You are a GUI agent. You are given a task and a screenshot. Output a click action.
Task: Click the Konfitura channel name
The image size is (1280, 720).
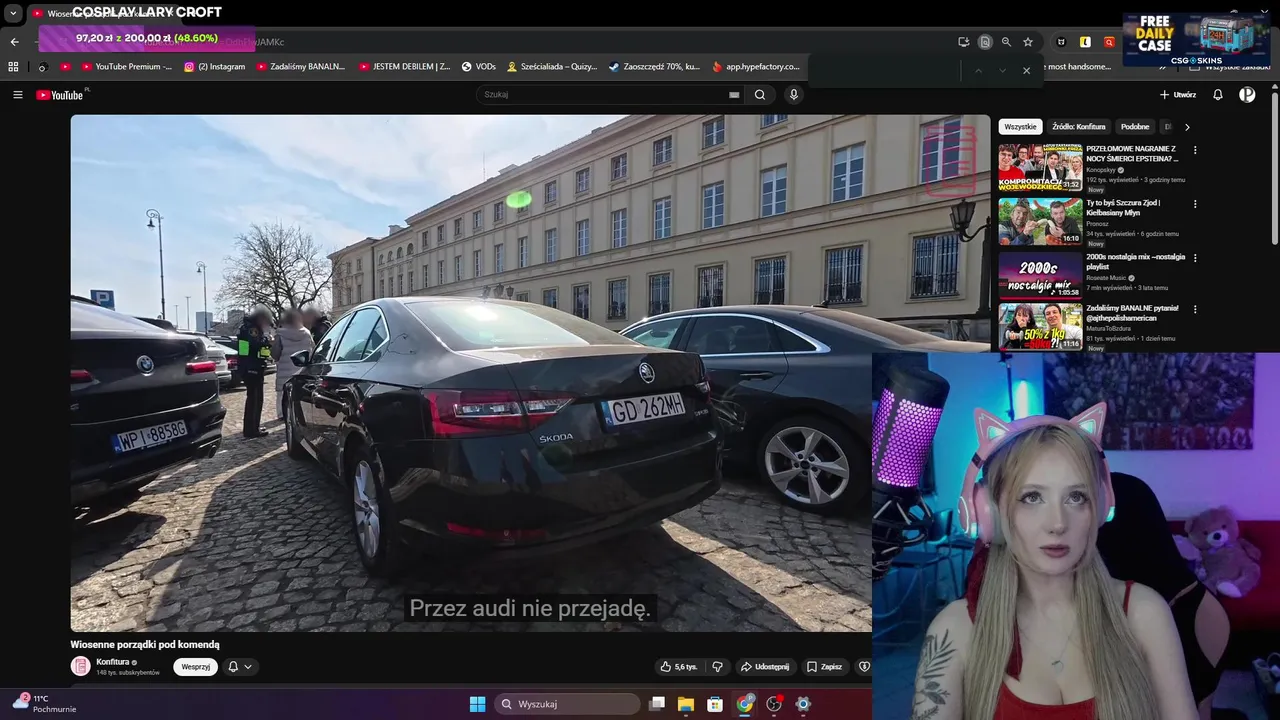pyautogui.click(x=113, y=662)
